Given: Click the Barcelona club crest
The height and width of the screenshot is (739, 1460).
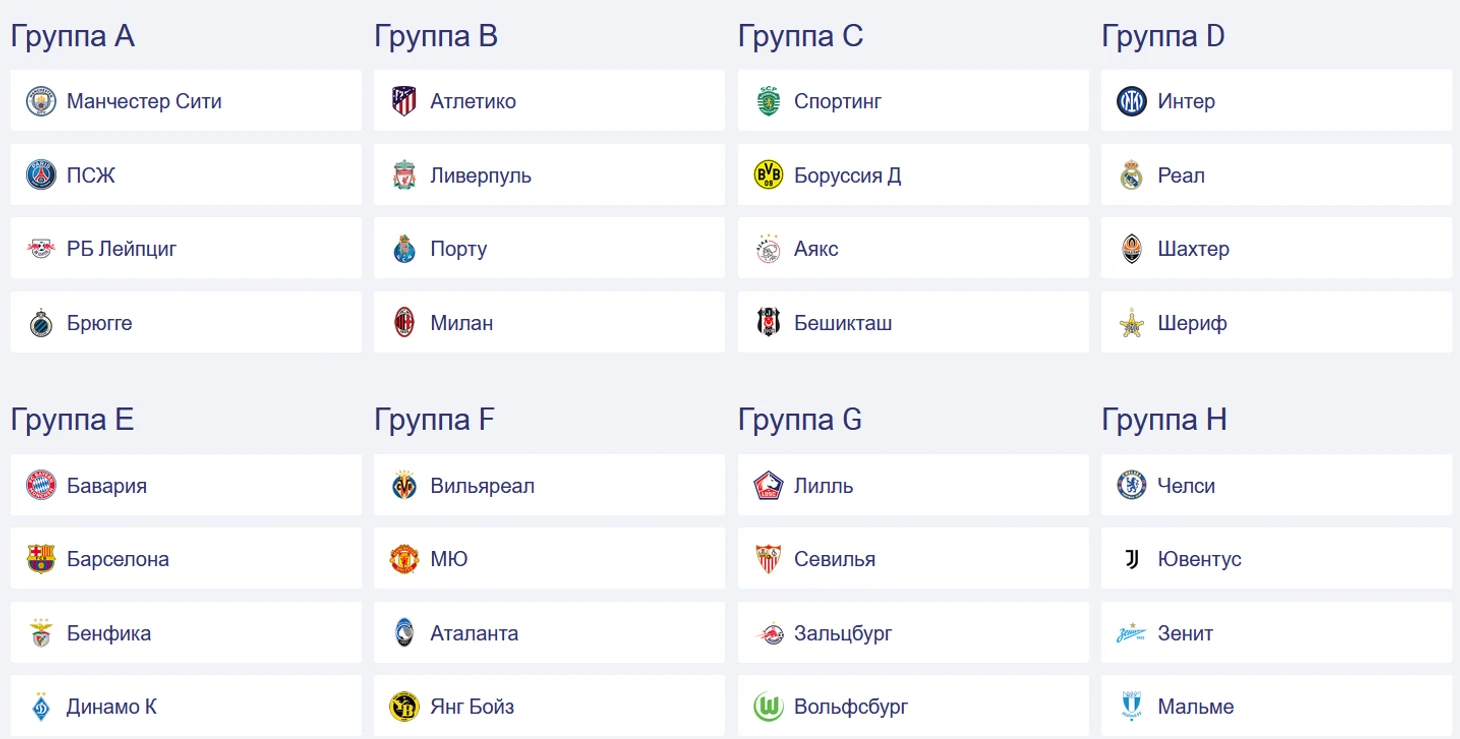Looking at the screenshot, I should [x=41, y=559].
